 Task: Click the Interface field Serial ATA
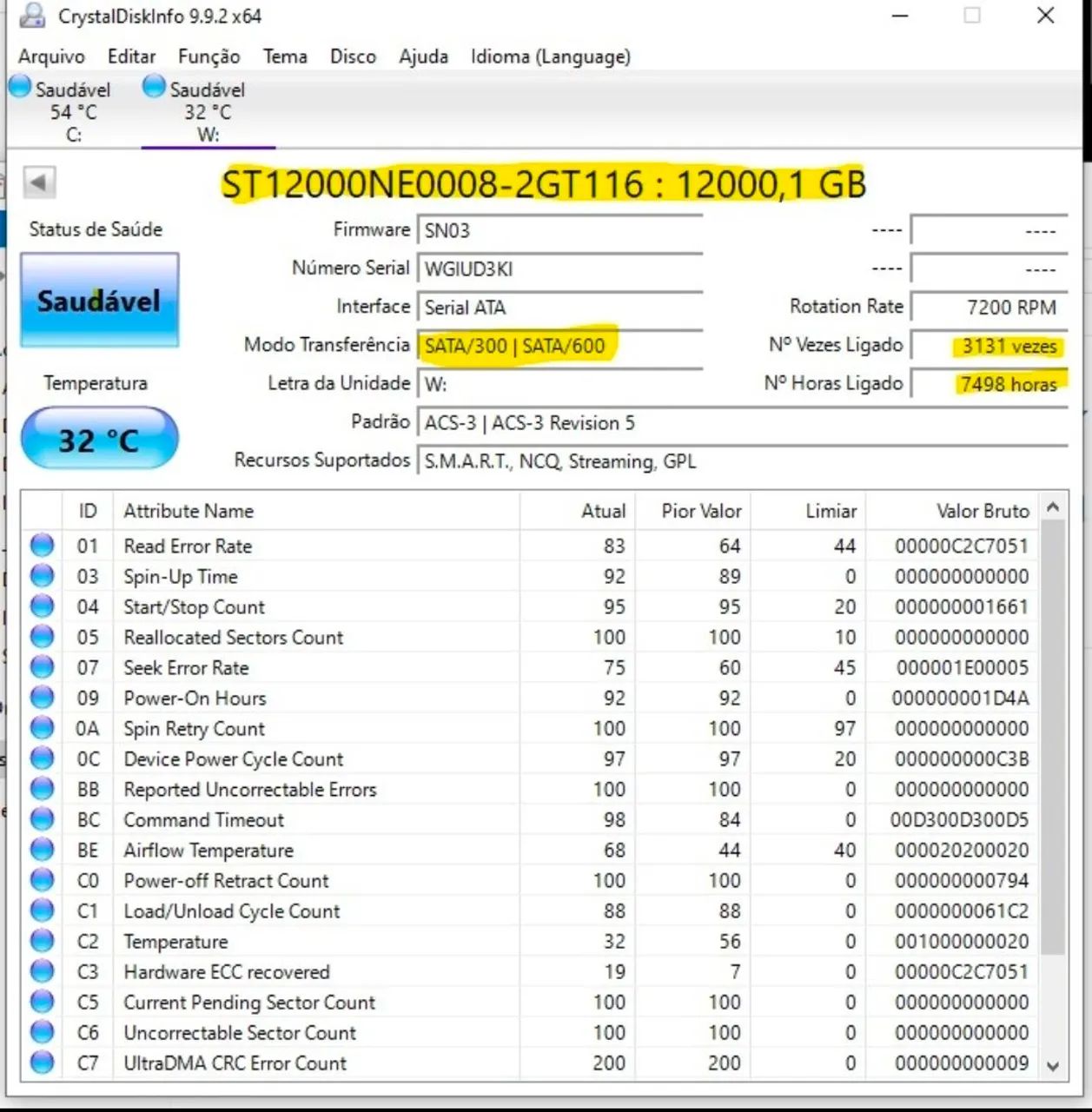[x=559, y=307]
